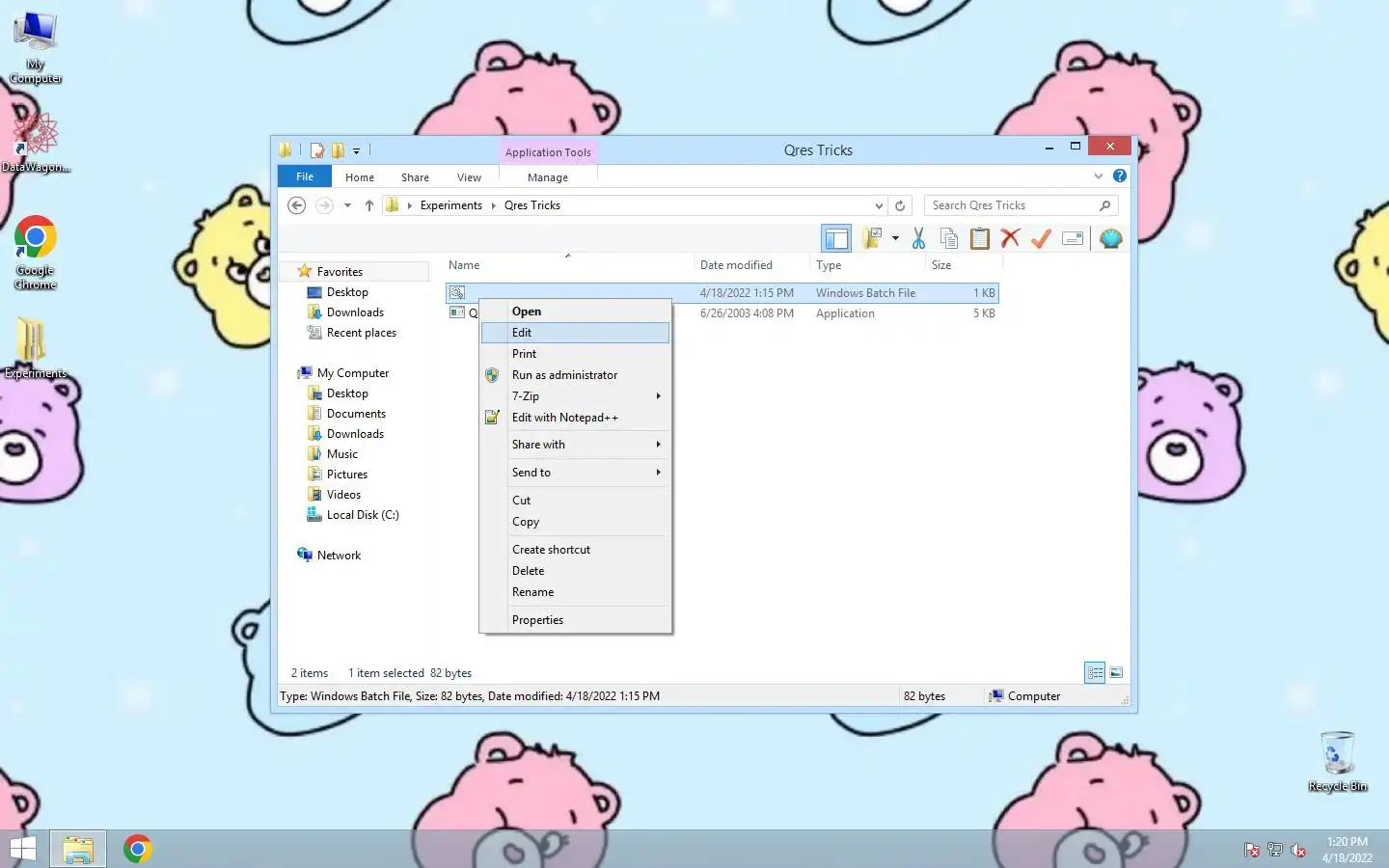
Task: Click the Up one level arrow
Action: 369,205
